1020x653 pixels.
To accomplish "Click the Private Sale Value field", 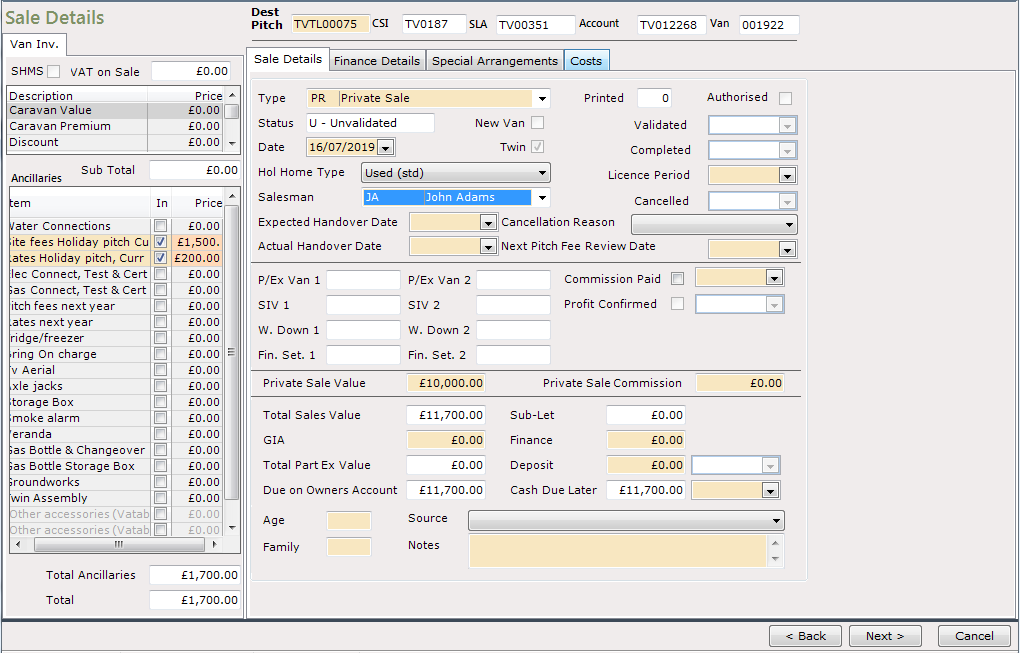I will coord(446,383).
